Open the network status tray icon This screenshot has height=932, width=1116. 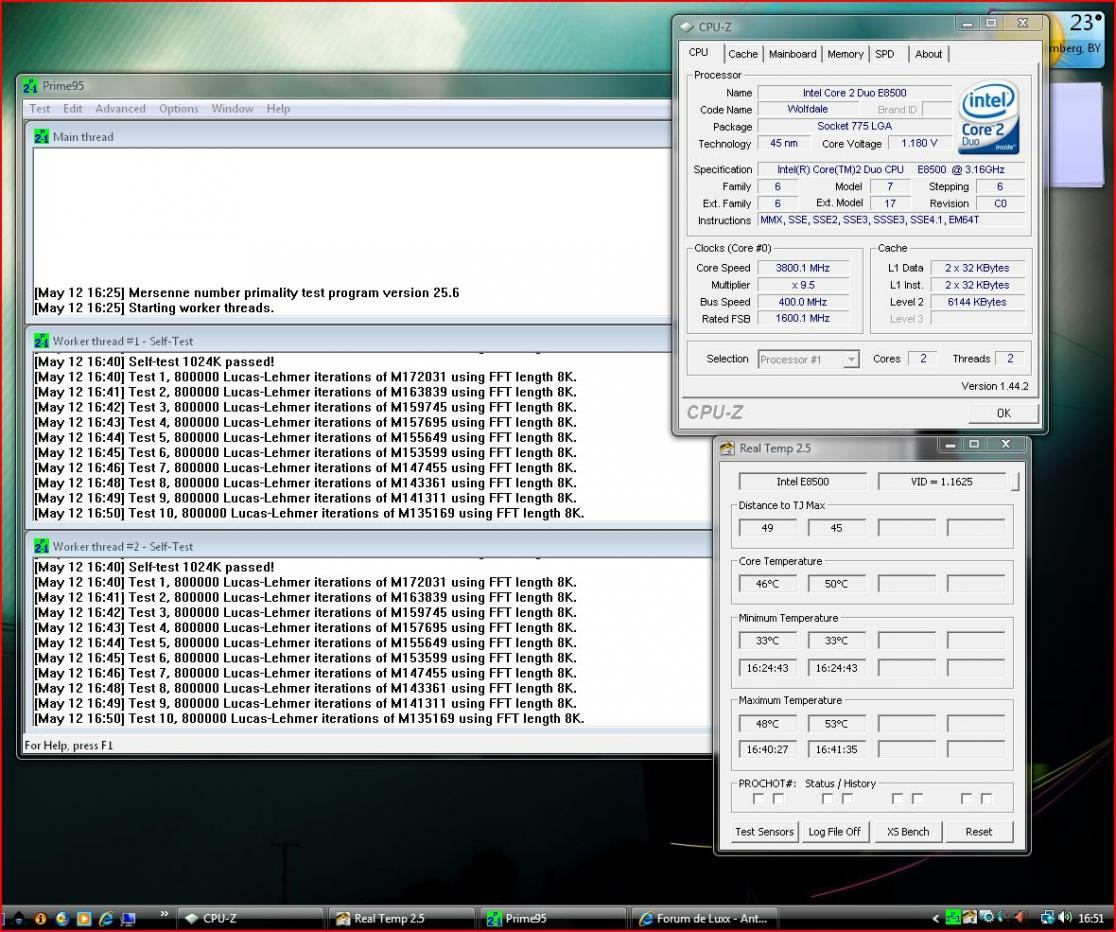click(1048, 918)
